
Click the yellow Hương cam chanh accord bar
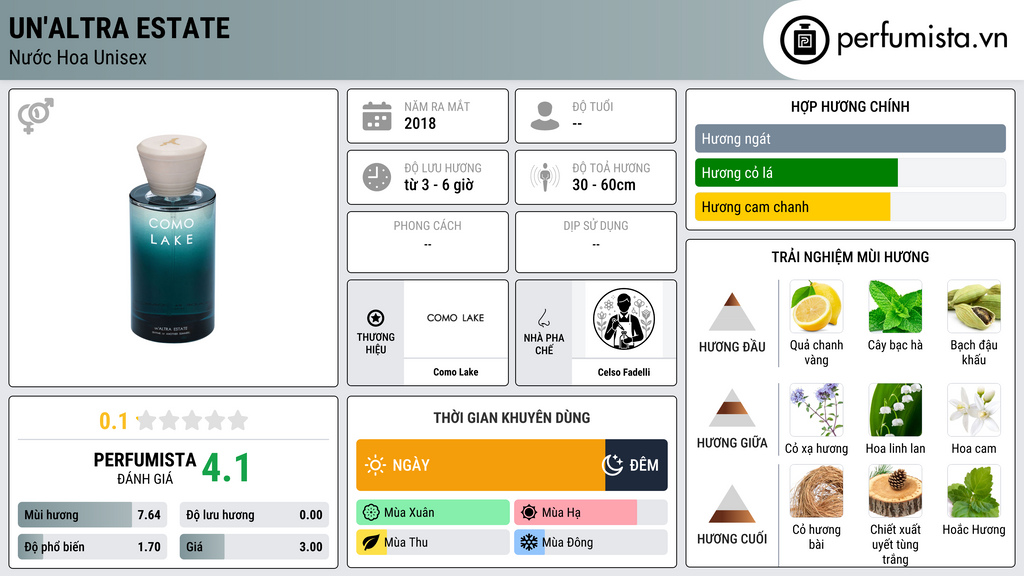tap(792, 207)
